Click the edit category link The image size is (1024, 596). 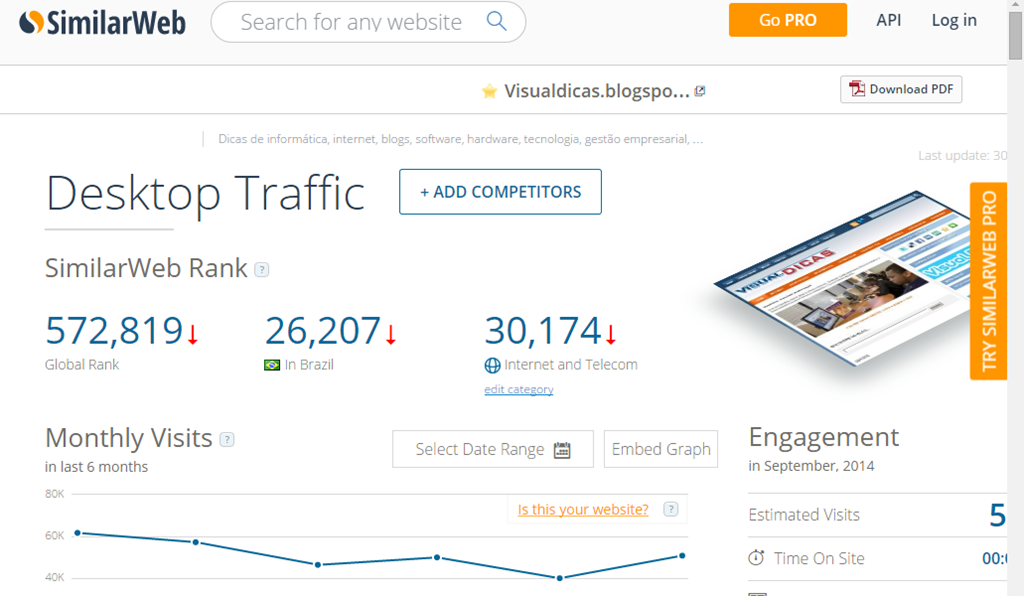point(519,390)
